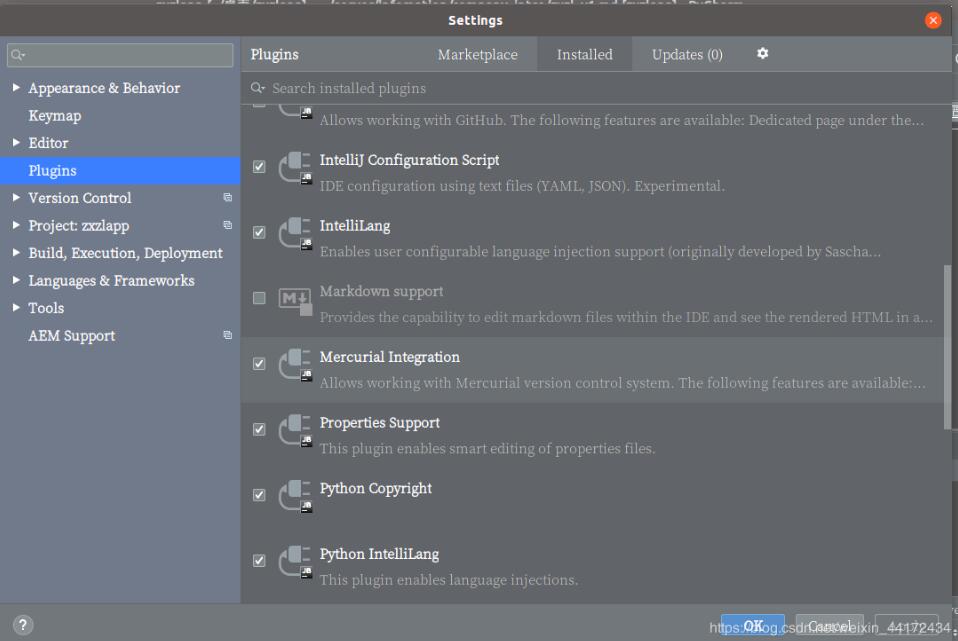Screen dimensions: 958x641
Task: Click the plugin list vertical scrollbar
Action: (947, 347)
